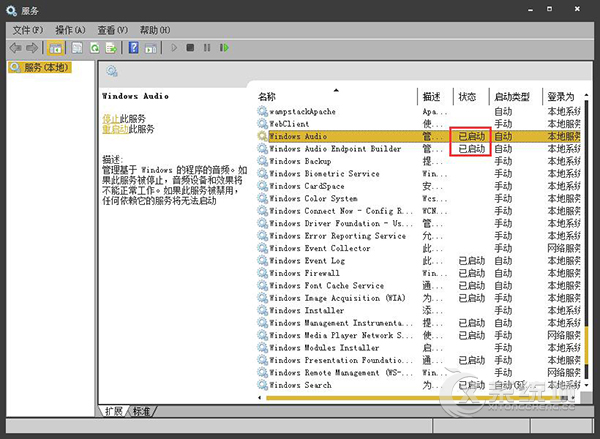Viewport: 600px width, 439px height.
Task: Select Windows Management Instrumentation row
Action: tap(419, 323)
